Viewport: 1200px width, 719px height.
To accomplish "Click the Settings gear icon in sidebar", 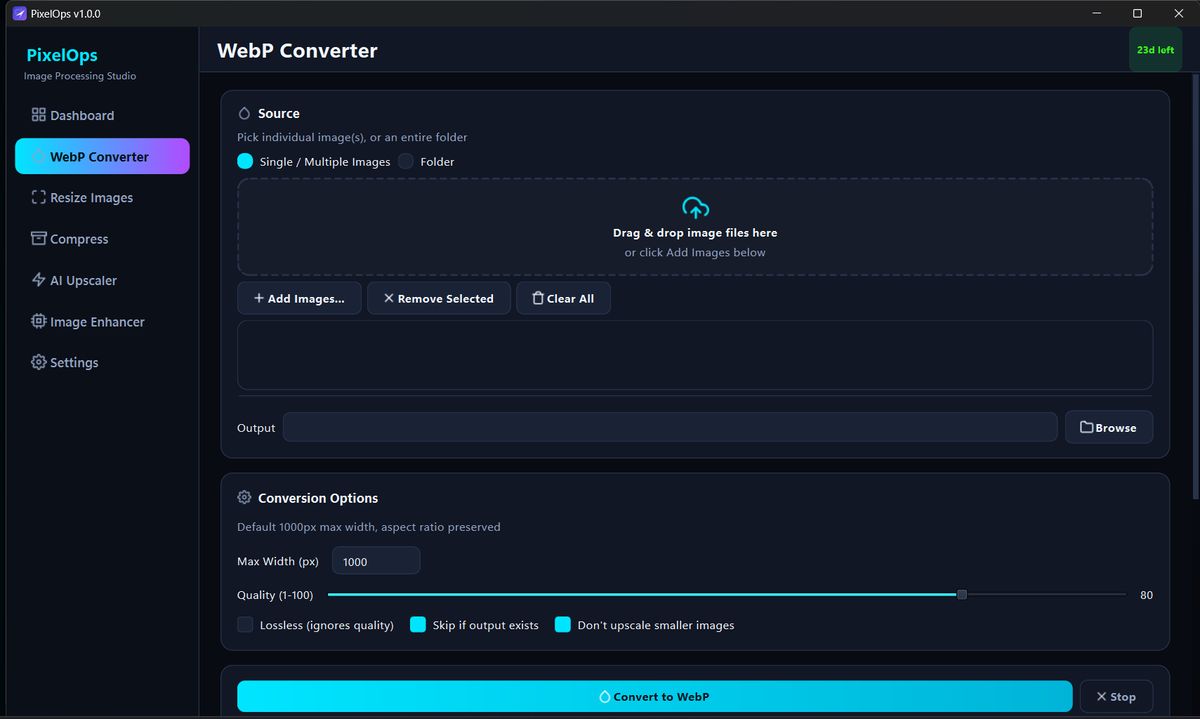I will pos(39,362).
